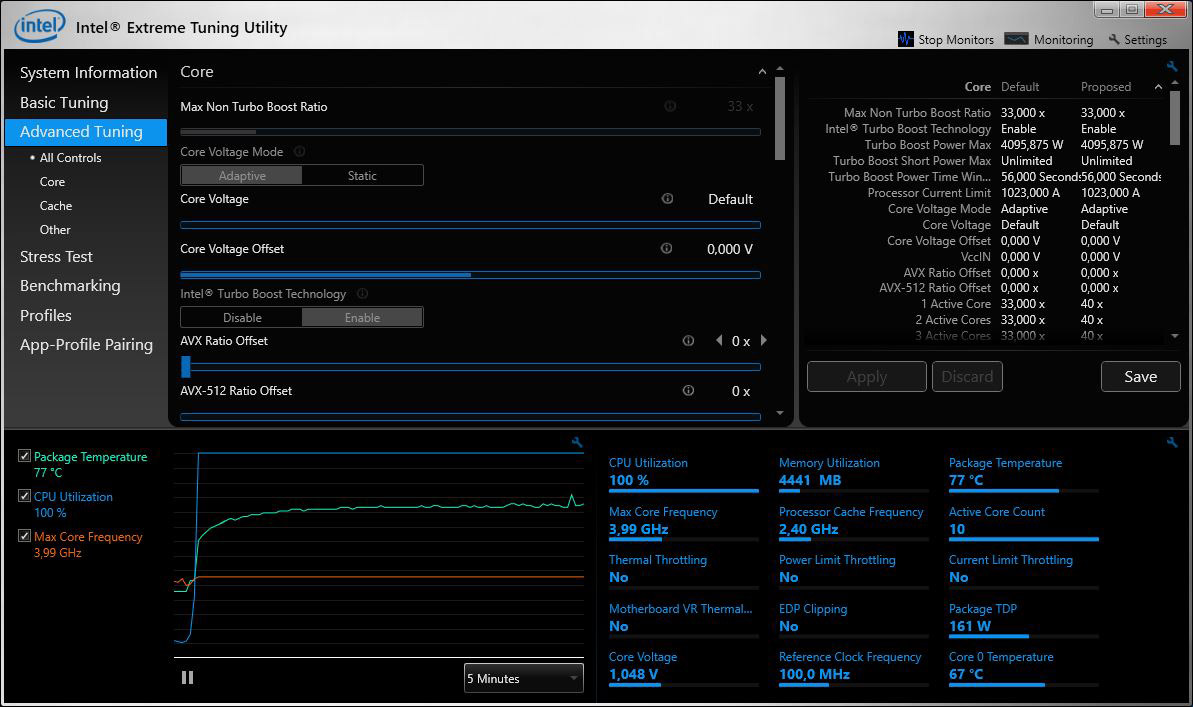This screenshot has width=1193, height=707.
Task: Click the AVX-512 Ratio Offset slider
Action: coord(470,416)
